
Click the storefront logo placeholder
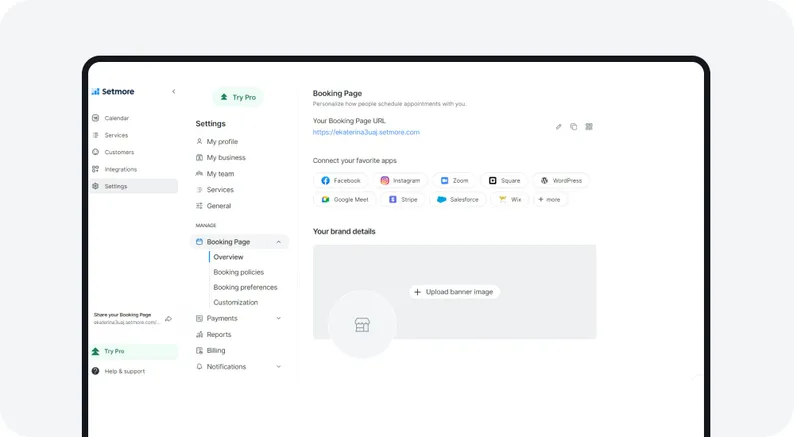tap(362, 325)
